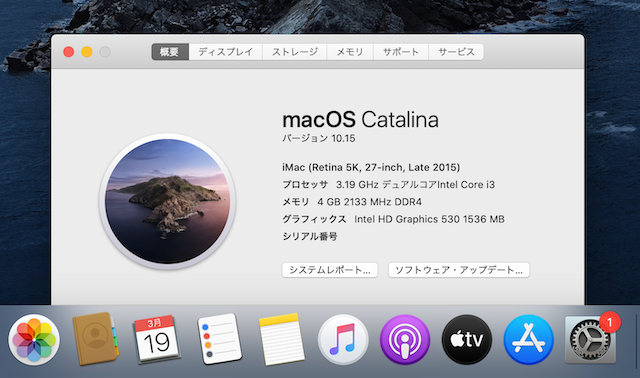Open the サポート tab
The width and height of the screenshot is (640, 378).
point(401,52)
